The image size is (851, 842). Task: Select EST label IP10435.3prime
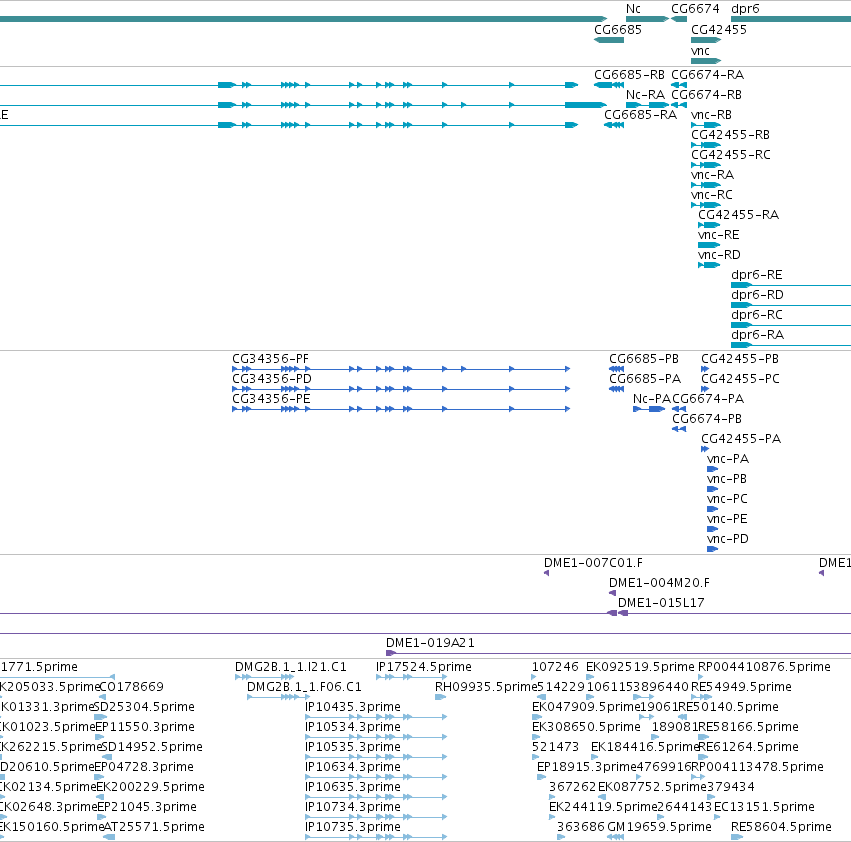click(353, 707)
